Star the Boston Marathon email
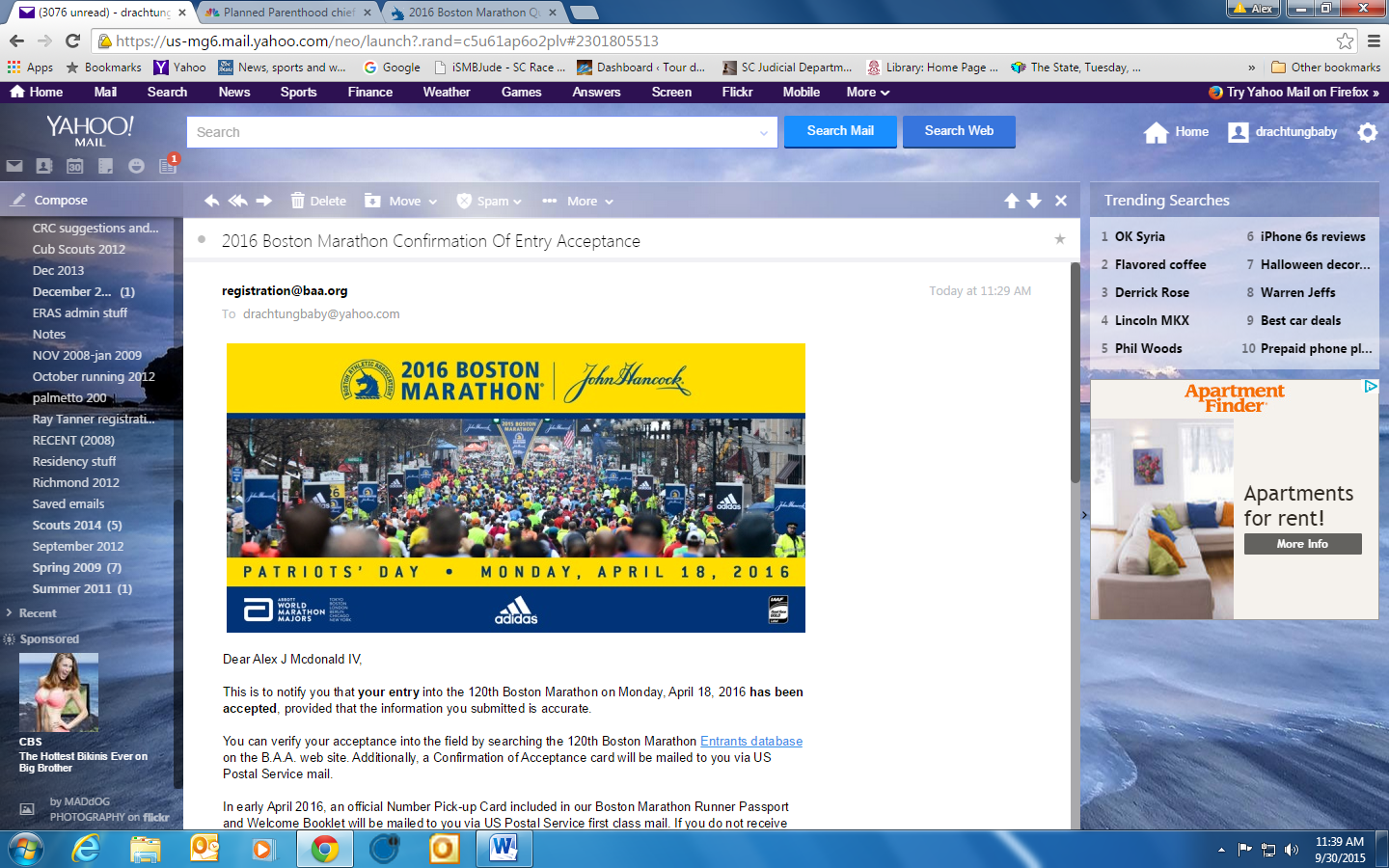Image resolution: width=1389 pixels, height=868 pixels. (x=1059, y=239)
